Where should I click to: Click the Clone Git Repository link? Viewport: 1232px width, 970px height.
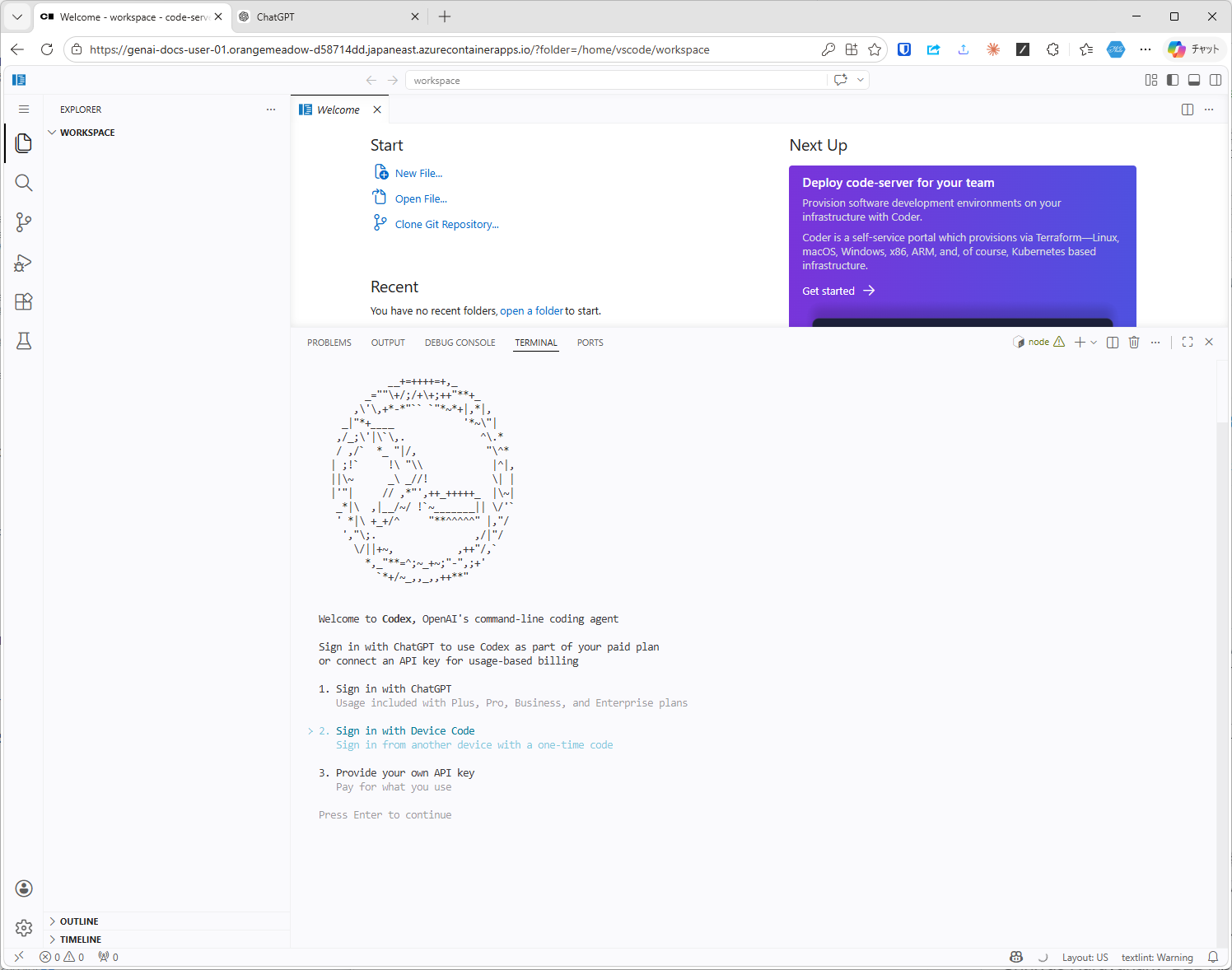446,224
